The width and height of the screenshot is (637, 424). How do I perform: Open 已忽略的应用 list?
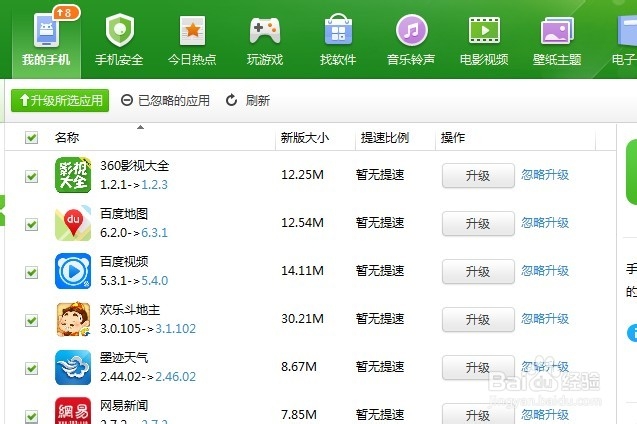tap(165, 100)
